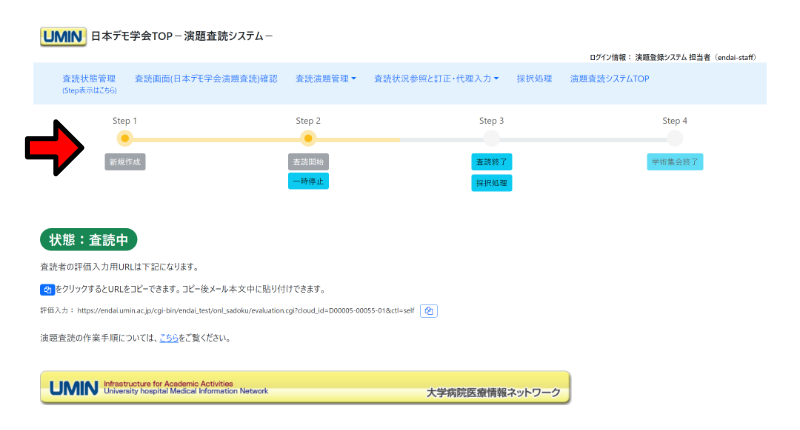Click the Step 2 progress circle
Image resolution: width=800 pixels, height=430 pixels.
click(308, 139)
